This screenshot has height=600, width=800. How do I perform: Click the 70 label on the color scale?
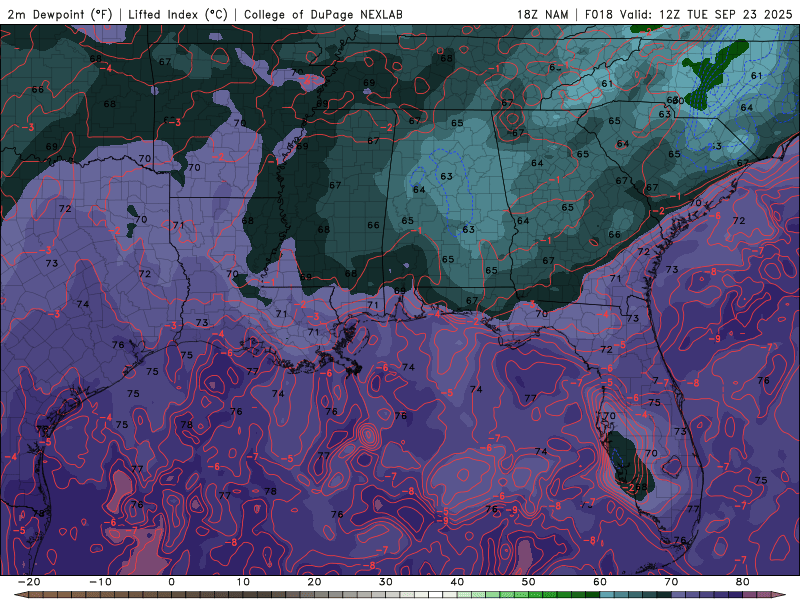(671, 582)
